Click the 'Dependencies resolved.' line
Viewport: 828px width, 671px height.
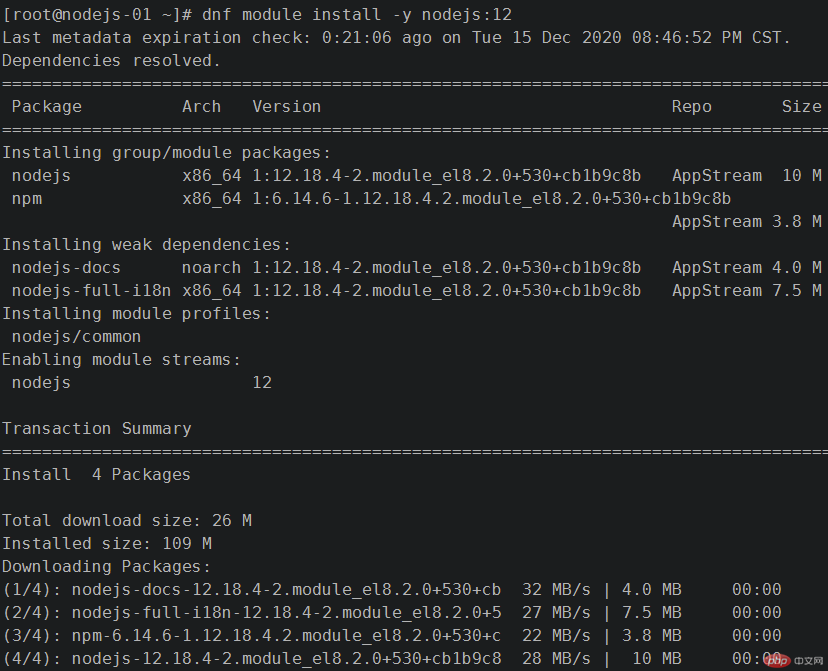[111, 61]
